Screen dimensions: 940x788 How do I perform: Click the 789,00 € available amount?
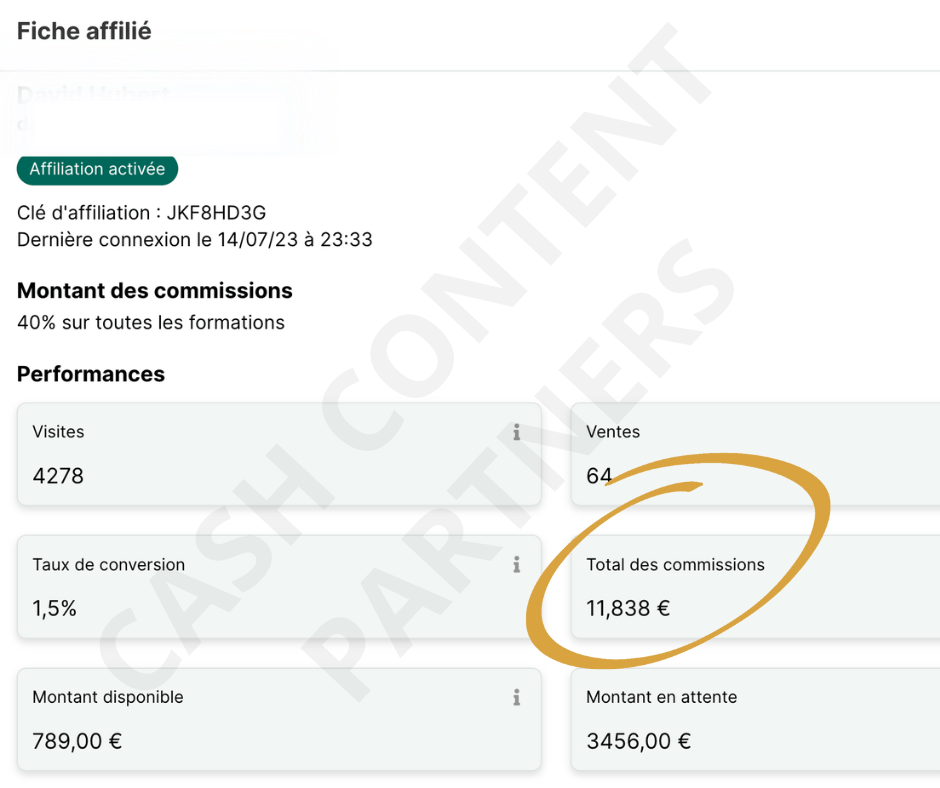coord(77,741)
